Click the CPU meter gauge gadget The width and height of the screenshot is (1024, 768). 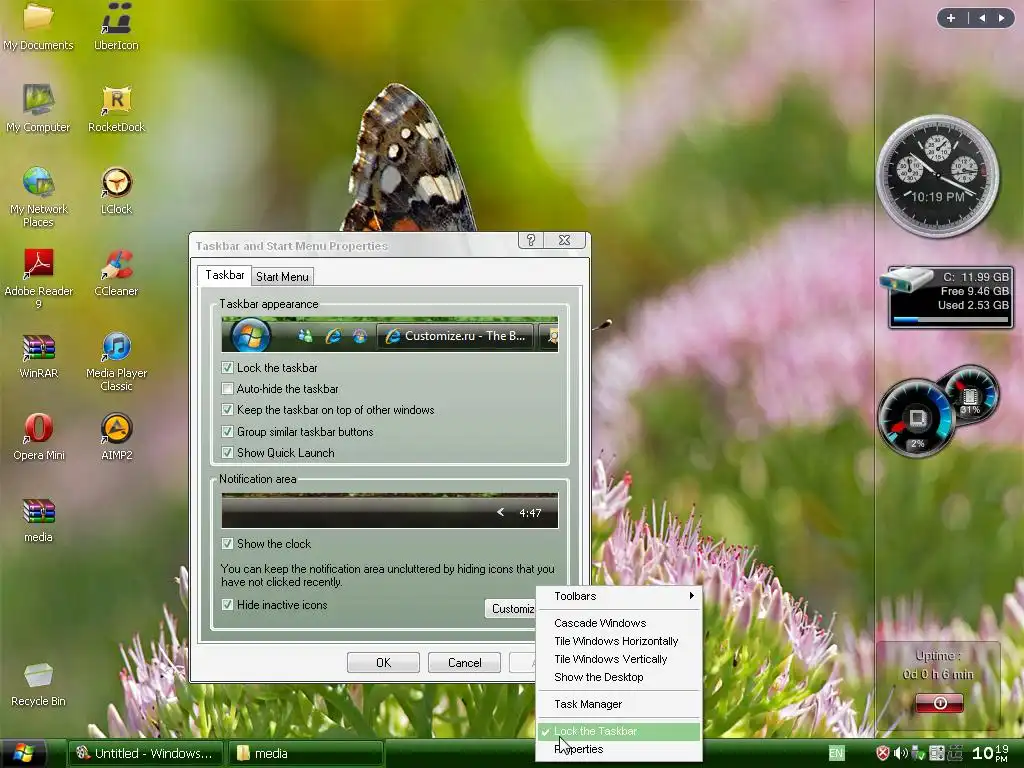tap(916, 418)
